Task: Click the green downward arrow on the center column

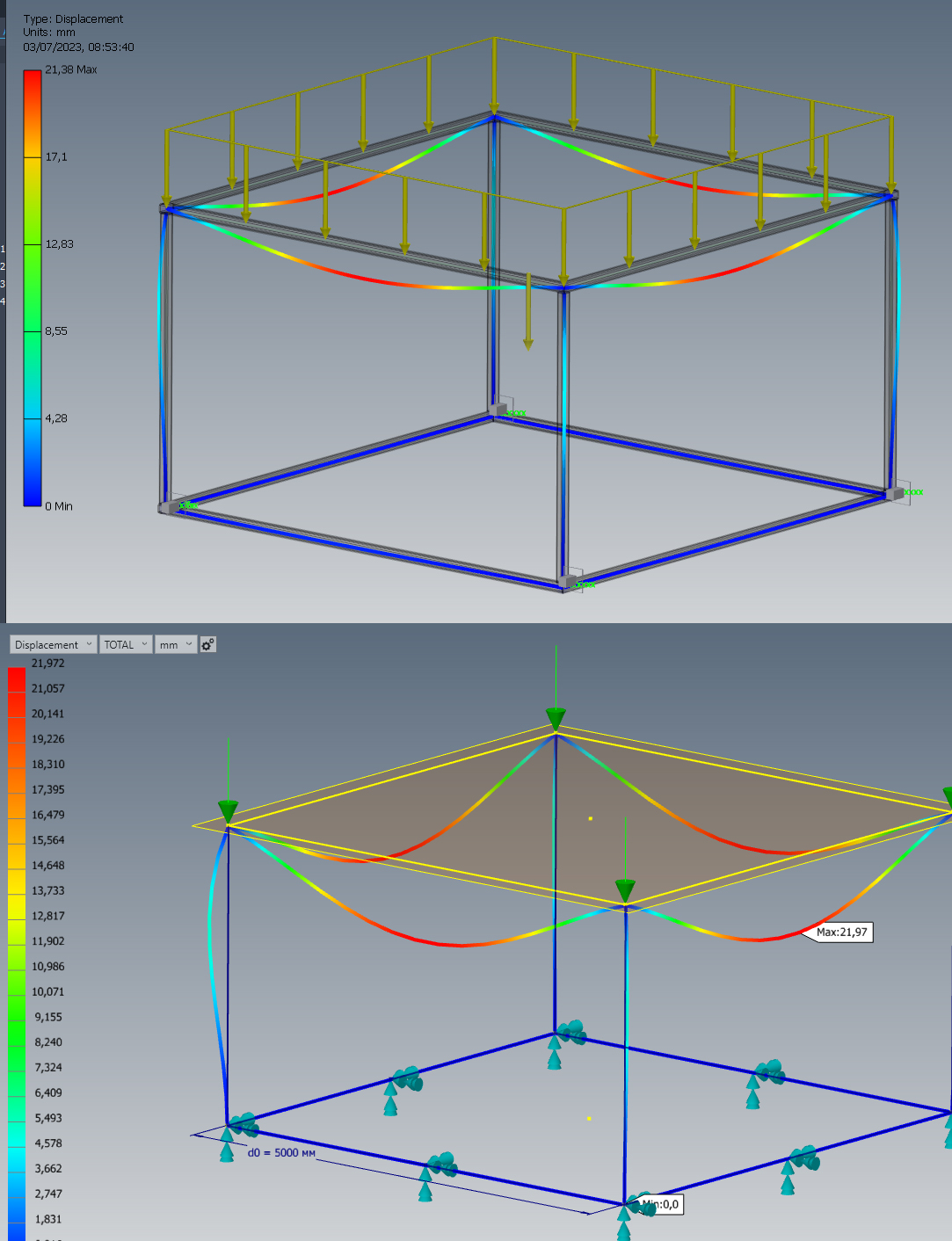Action: 624,888
